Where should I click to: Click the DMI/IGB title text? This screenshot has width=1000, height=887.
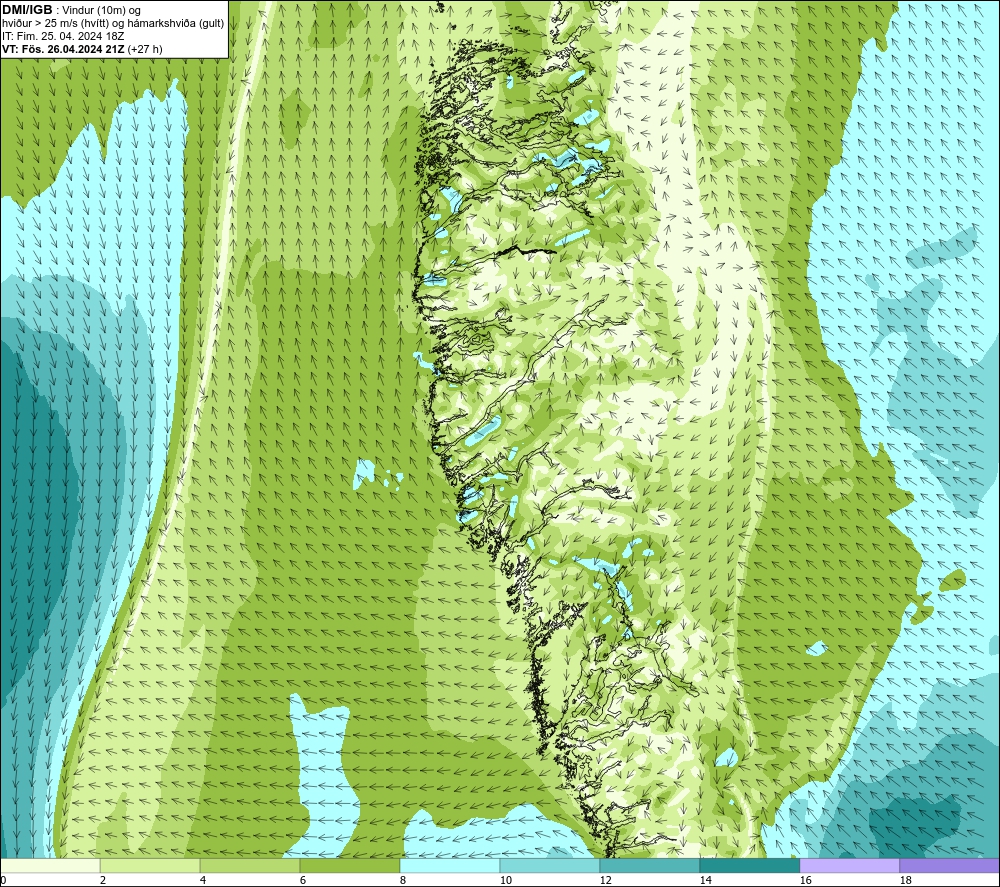click(27, 10)
